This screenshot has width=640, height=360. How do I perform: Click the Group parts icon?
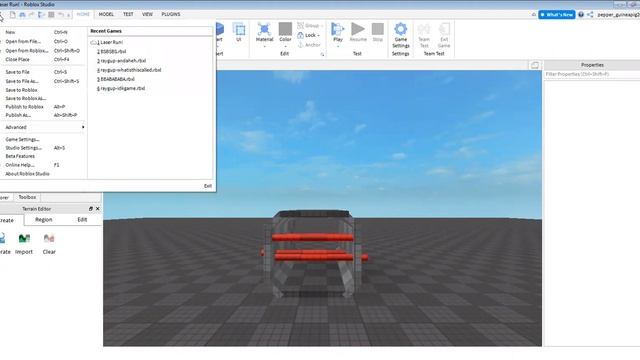(301, 25)
